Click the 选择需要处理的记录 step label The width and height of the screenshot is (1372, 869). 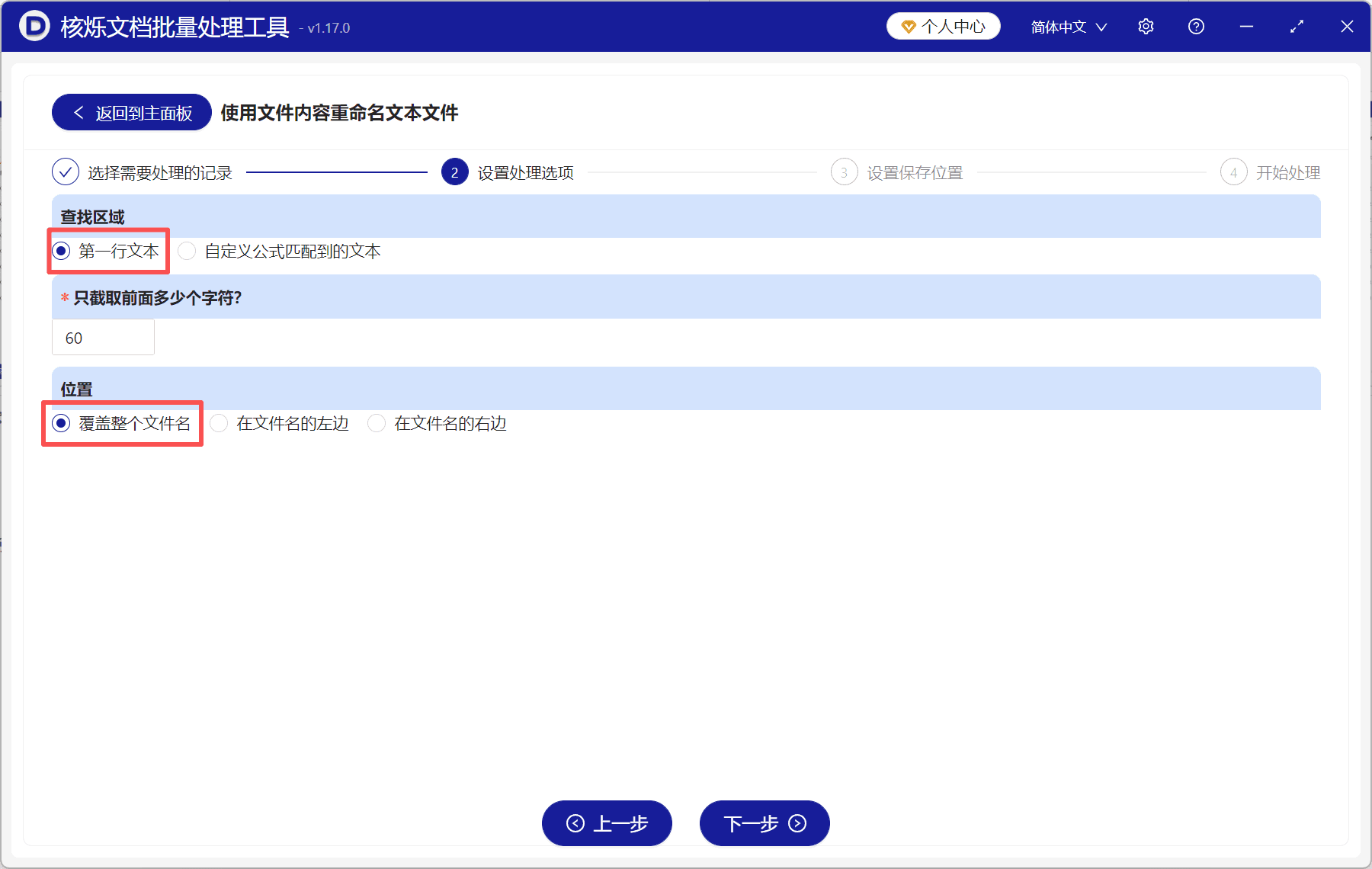point(161,172)
